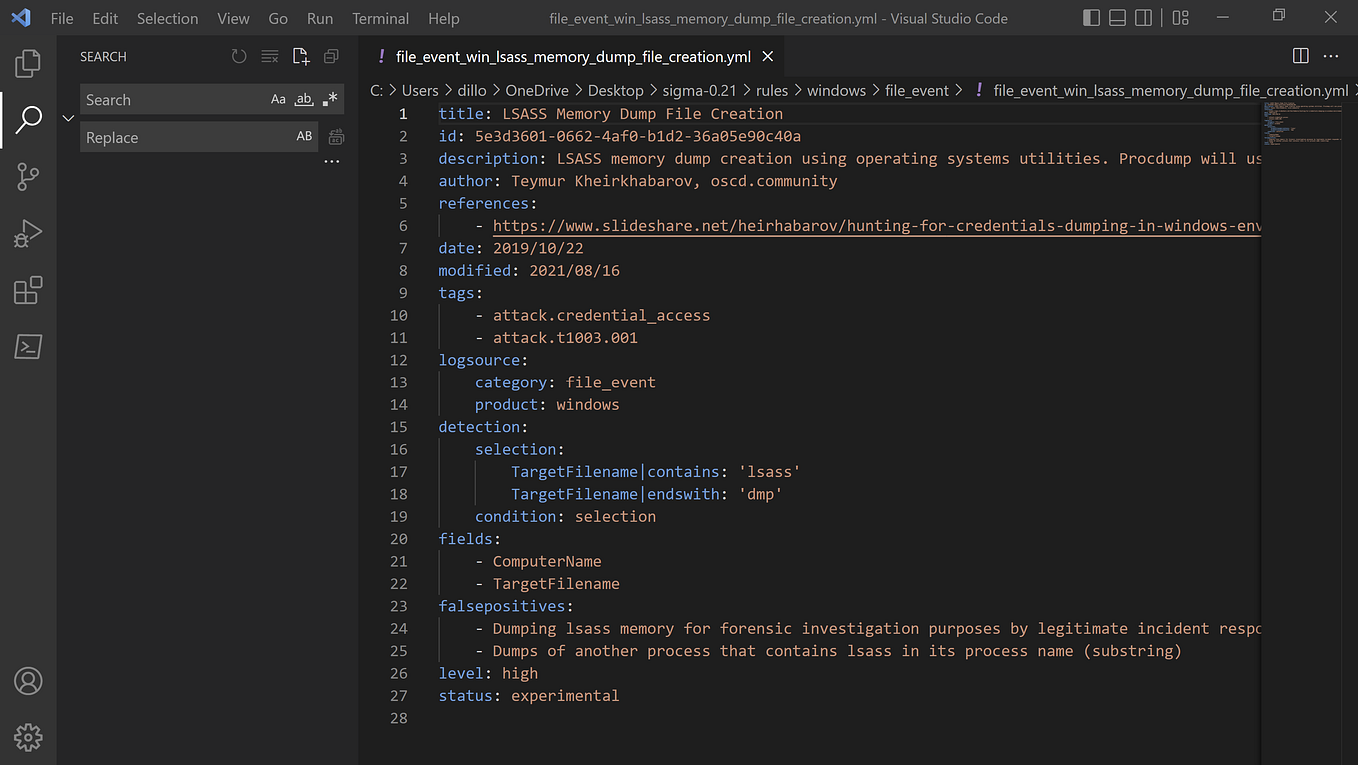This screenshot has width=1358, height=765.
Task: Toggle Use Regular Expression option
Action: (x=330, y=99)
